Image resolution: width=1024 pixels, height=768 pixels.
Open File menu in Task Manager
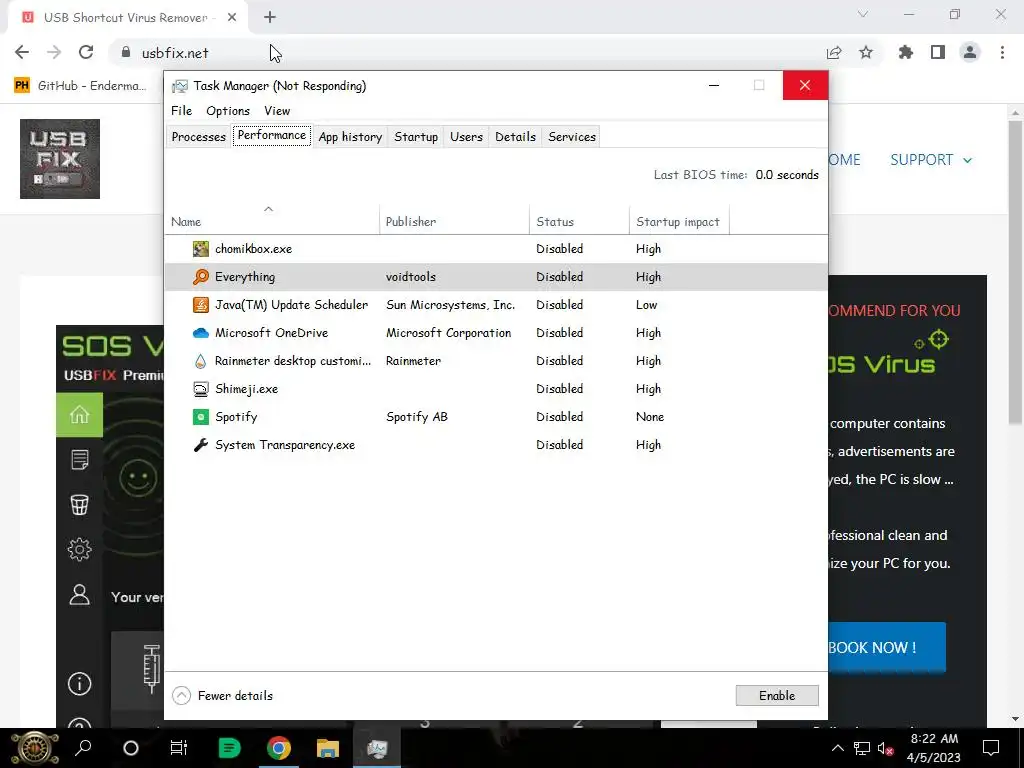pos(182,111)
